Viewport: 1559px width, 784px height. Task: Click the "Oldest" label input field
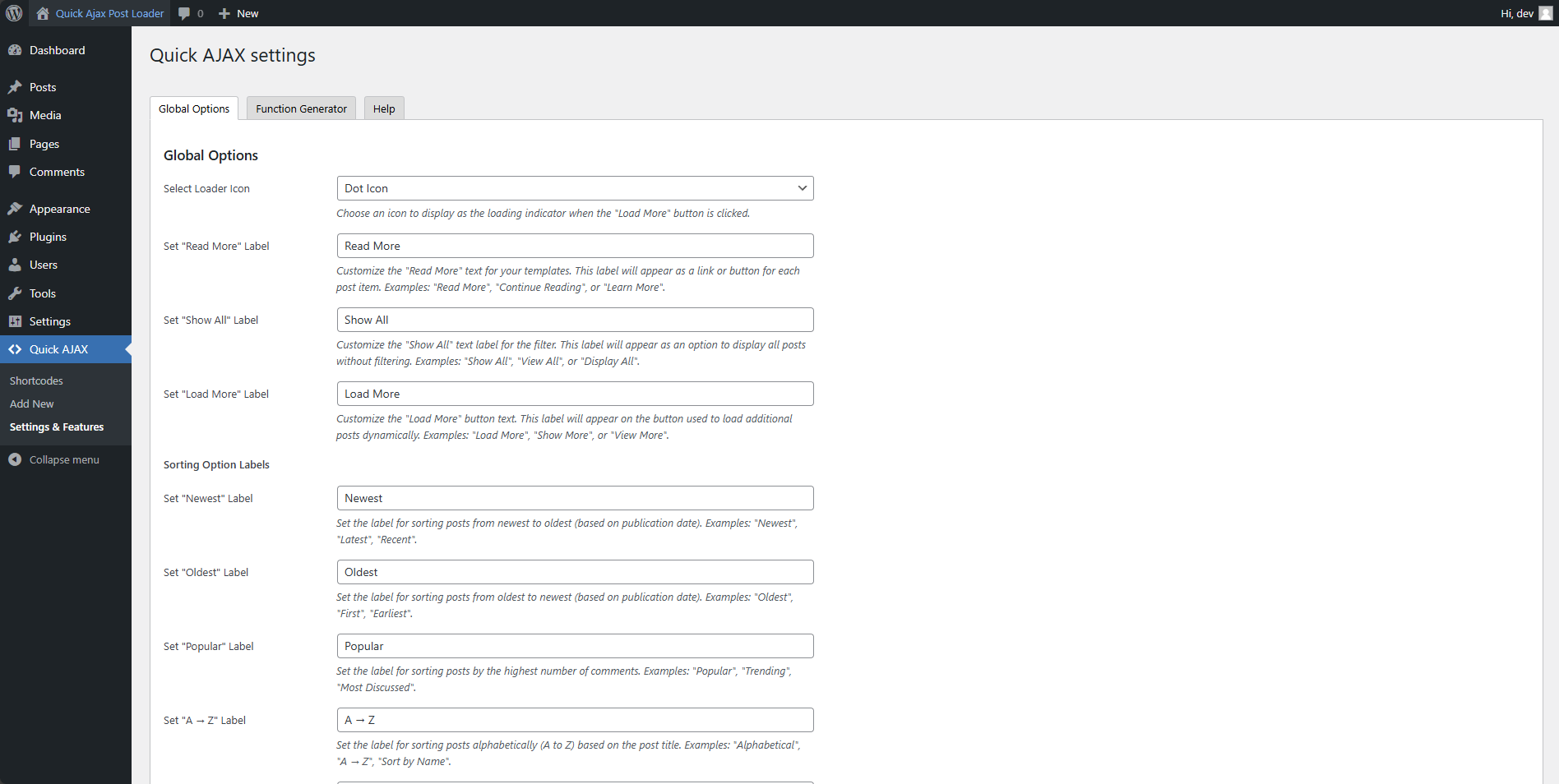click(x=575, y=572)
